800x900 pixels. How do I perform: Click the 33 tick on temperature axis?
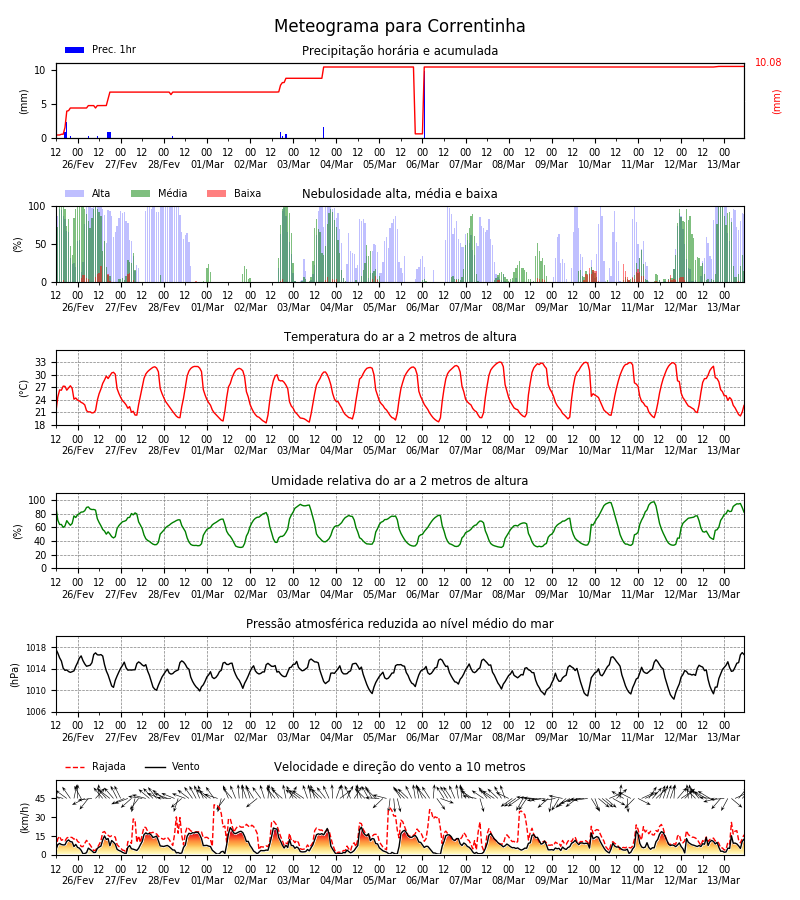41,363
